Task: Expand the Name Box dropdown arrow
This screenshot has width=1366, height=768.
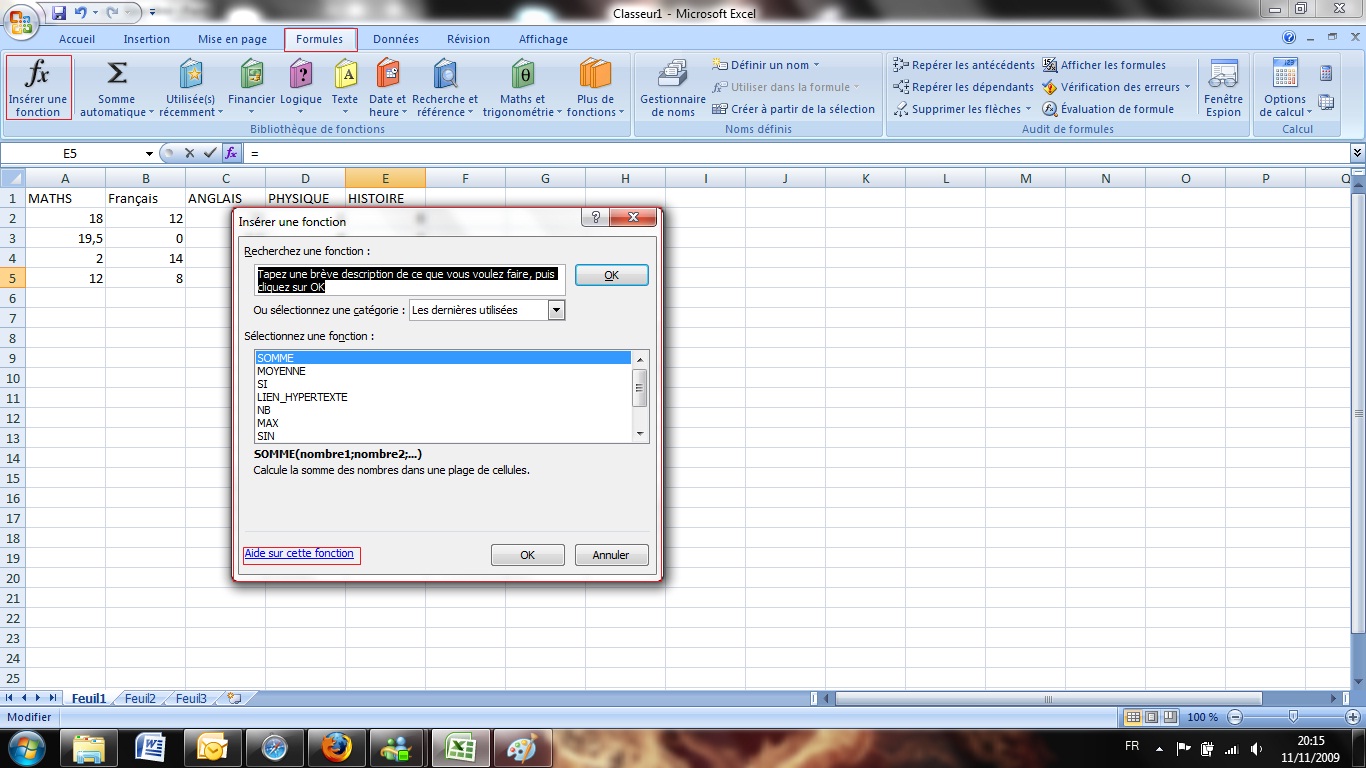Action: click(x=149, y=154)
